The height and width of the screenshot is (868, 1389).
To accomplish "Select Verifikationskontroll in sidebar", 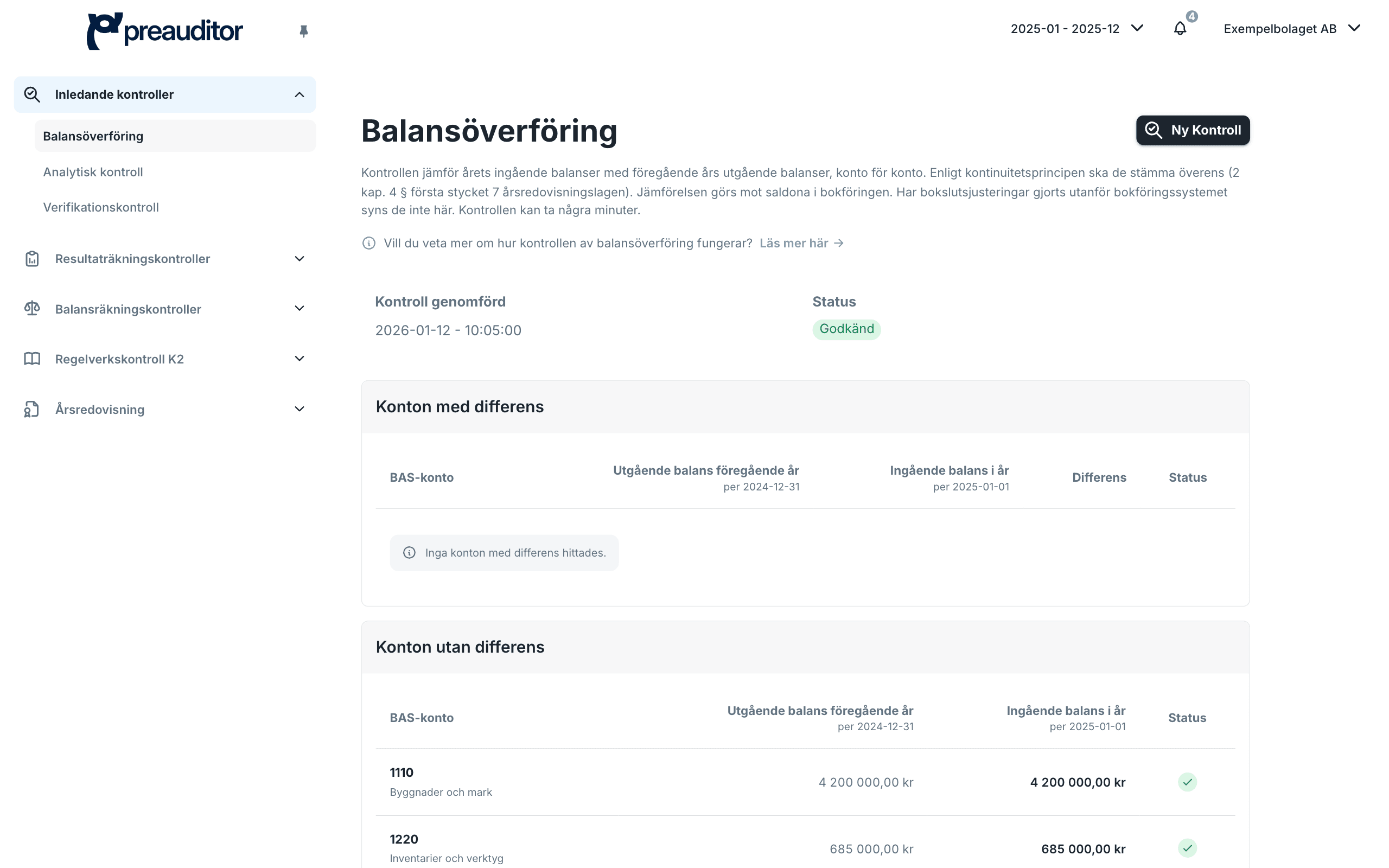I will (x=101, y=207).
